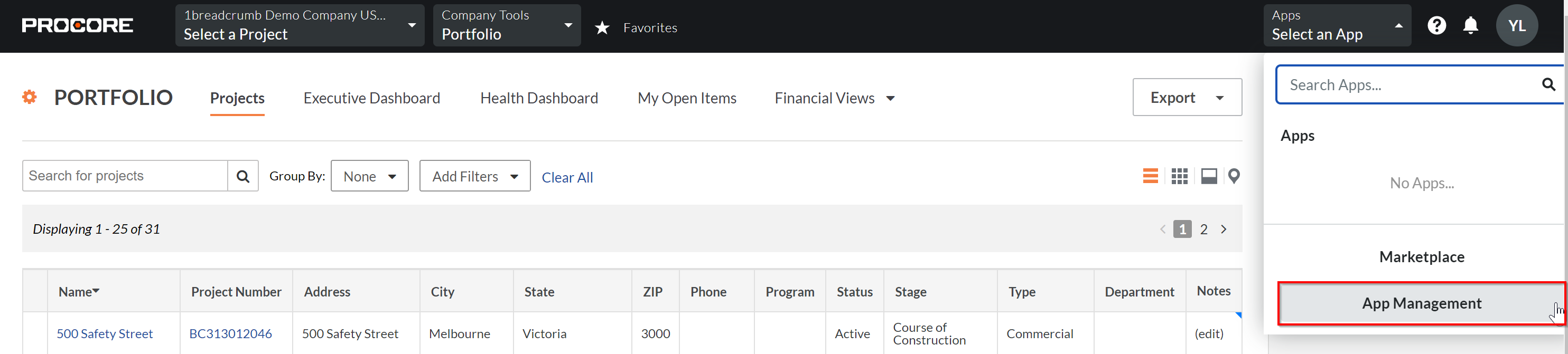Click the Favorites star icon
This screenshot has height=354, width=1568.
(602, 27)
